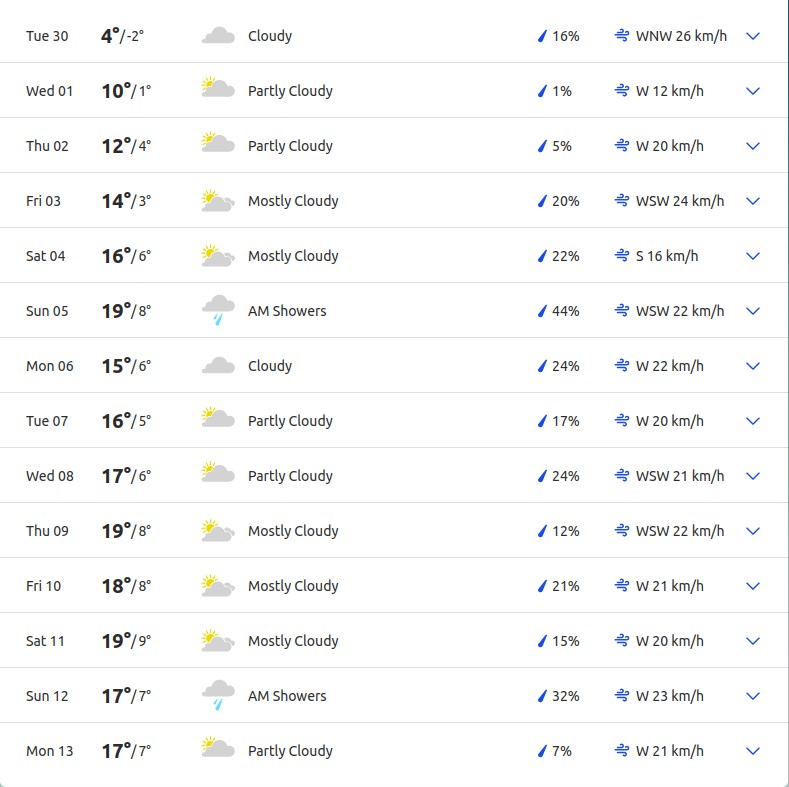The width and height of the screenshot is (789, 787).
Task: Click the mostly cloudy icon for Fri 03
Action: (x=218, y=200)
